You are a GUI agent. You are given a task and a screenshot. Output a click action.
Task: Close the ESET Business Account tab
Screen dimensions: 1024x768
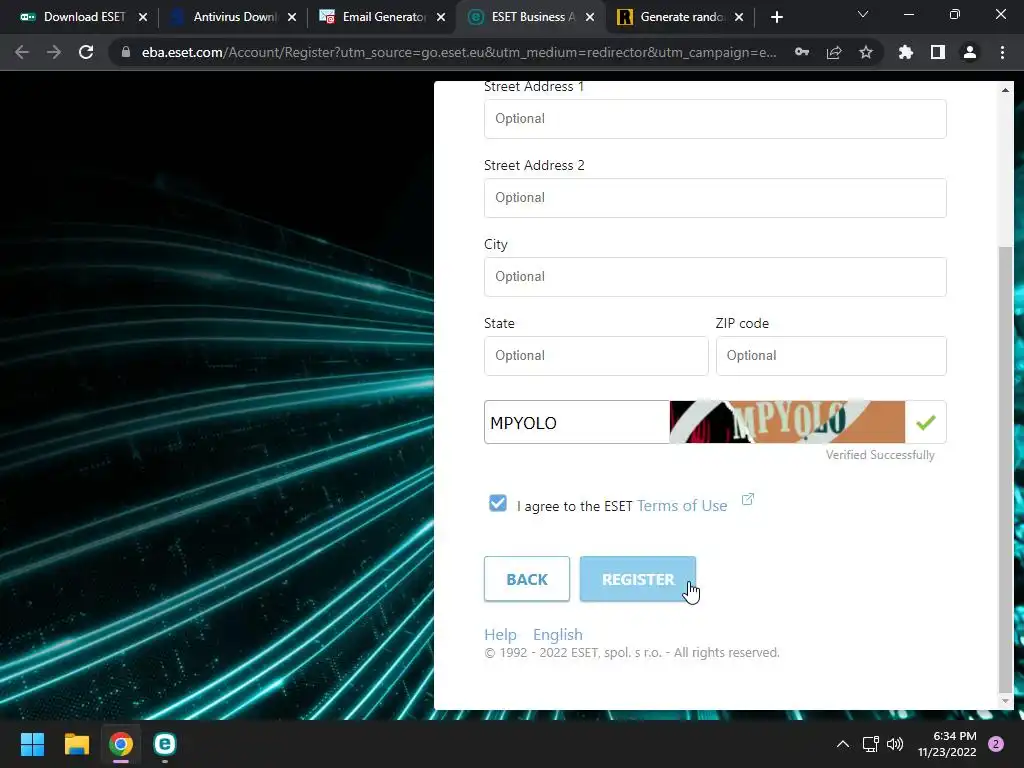[x=590, y=17]
